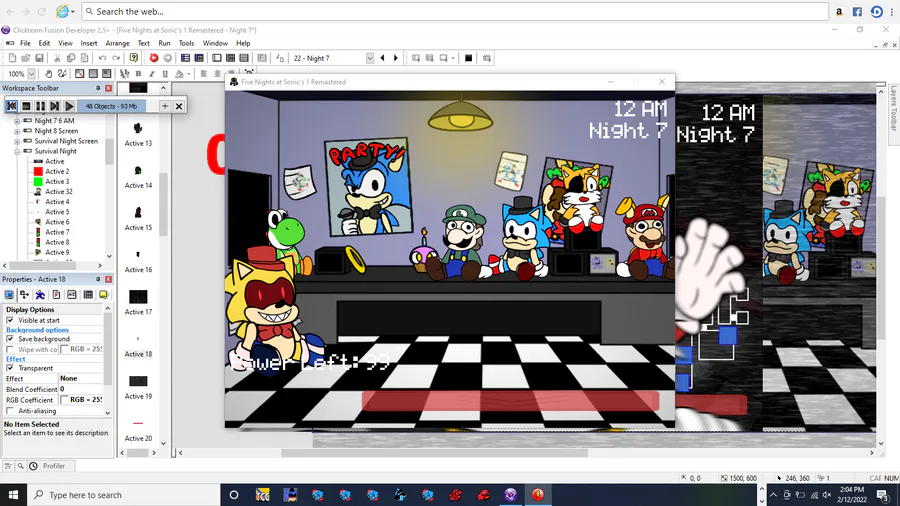Screen dimensions: 900x506
Task: Toggle Underline text formatting
Action: [x=165, y=73]
